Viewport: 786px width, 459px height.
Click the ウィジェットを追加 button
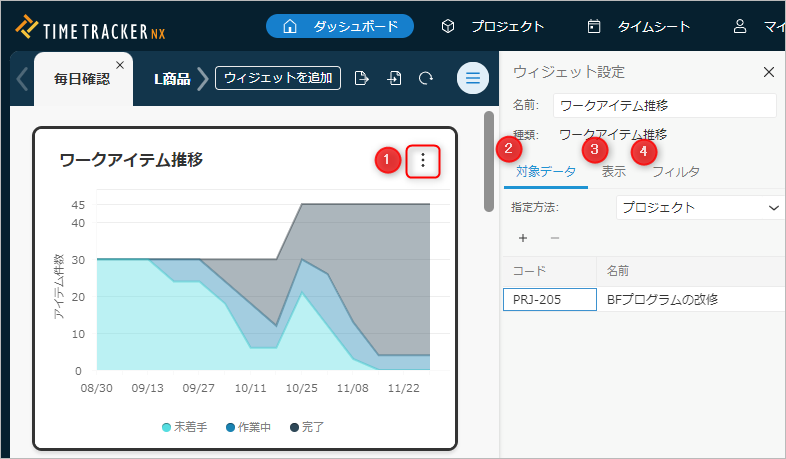(278, 78)
